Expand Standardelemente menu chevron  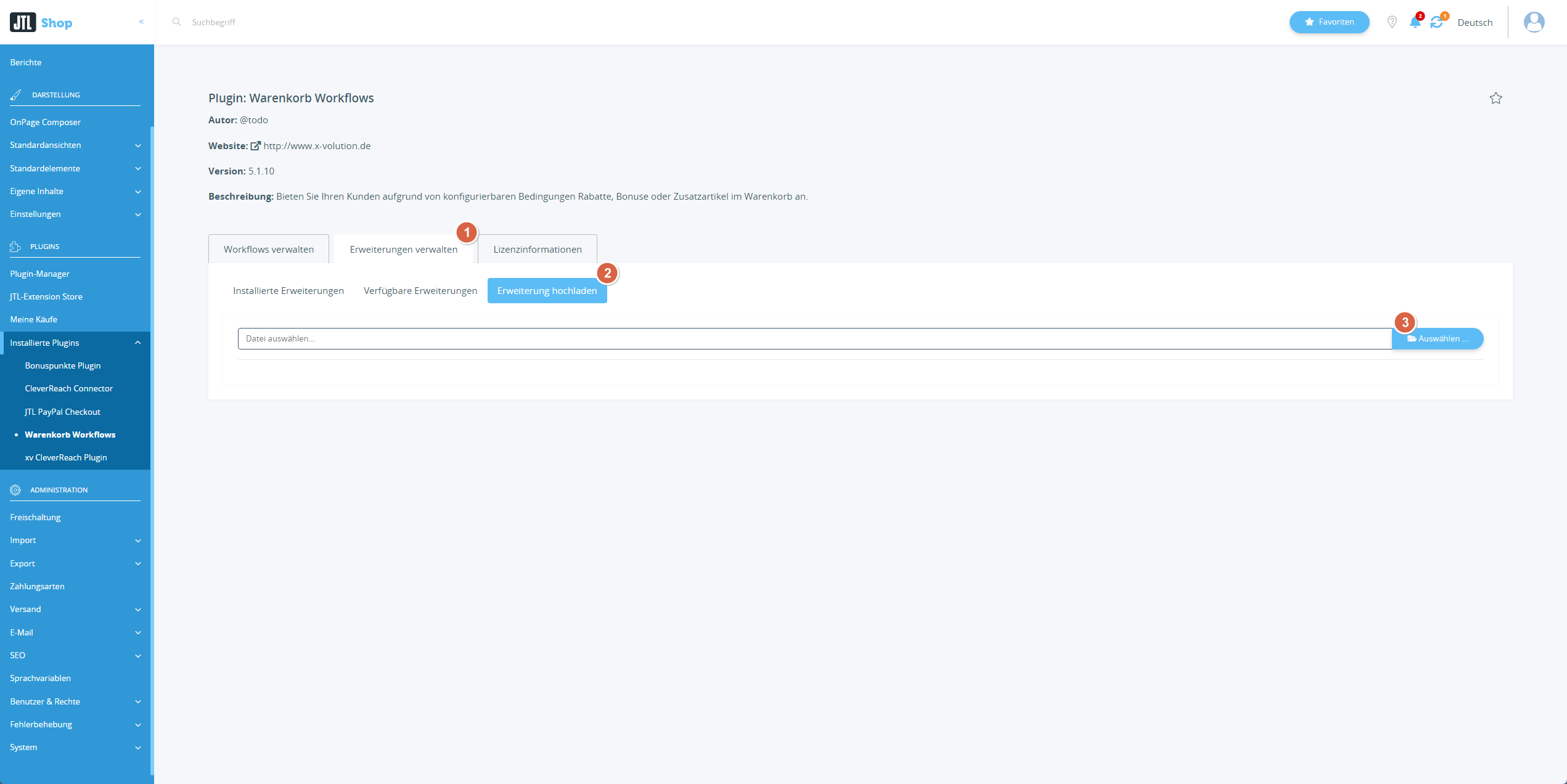(x=138, y=169)
